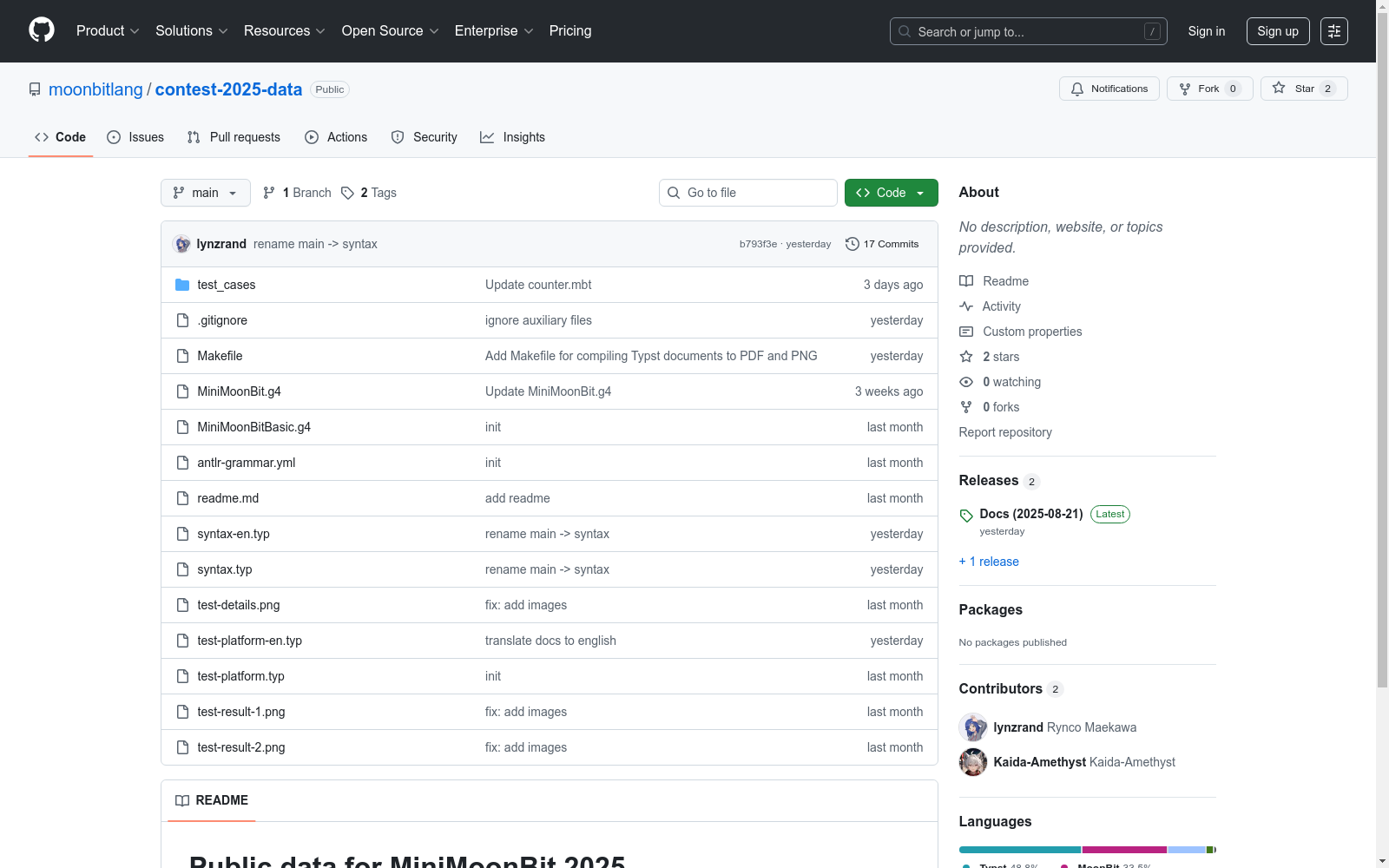Viewport: 1389px width, 868px height.
Task: Click the repository icon before moonbitlang
Action: 35,89
